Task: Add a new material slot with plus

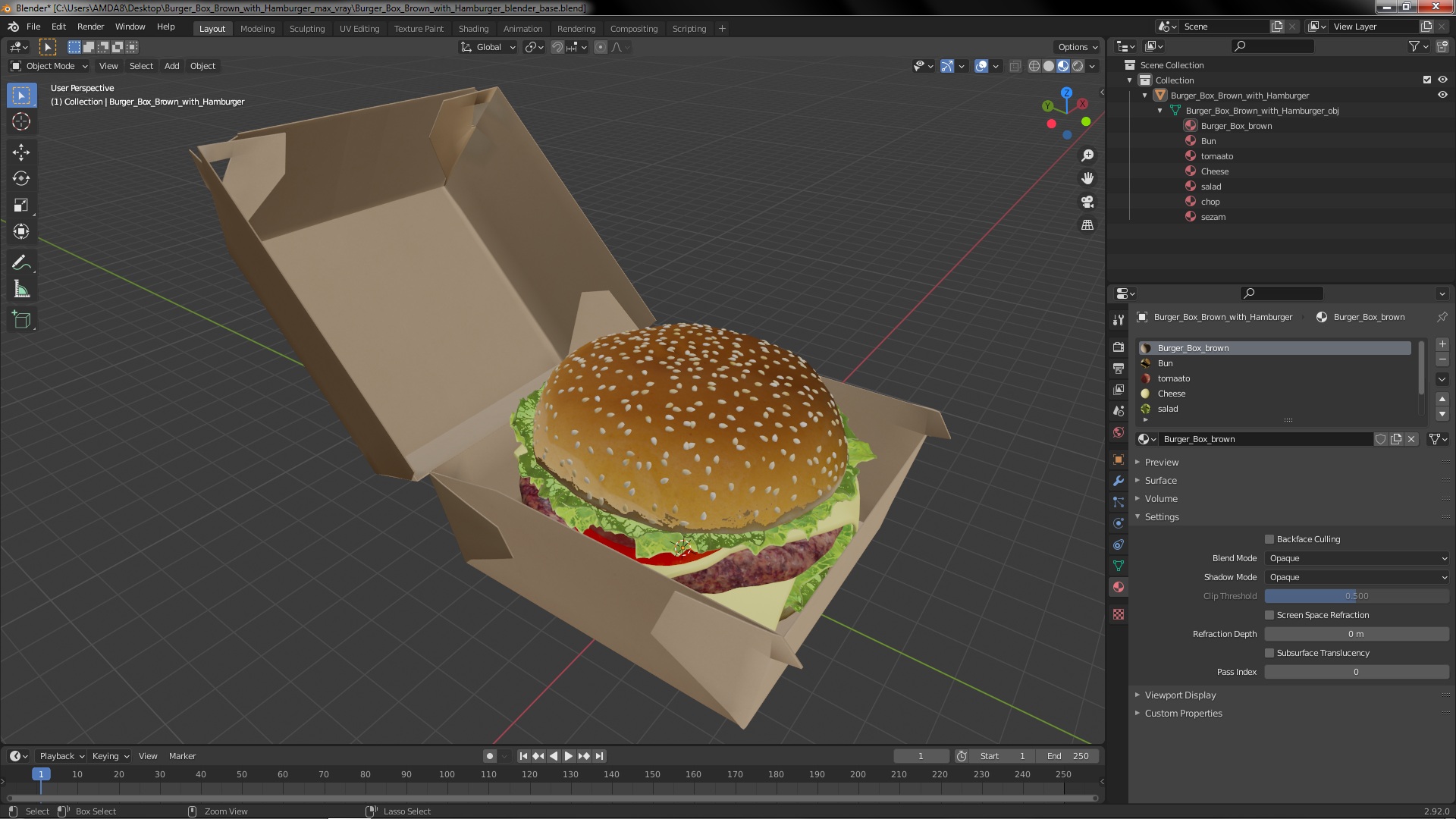Action: point(1442,344)
